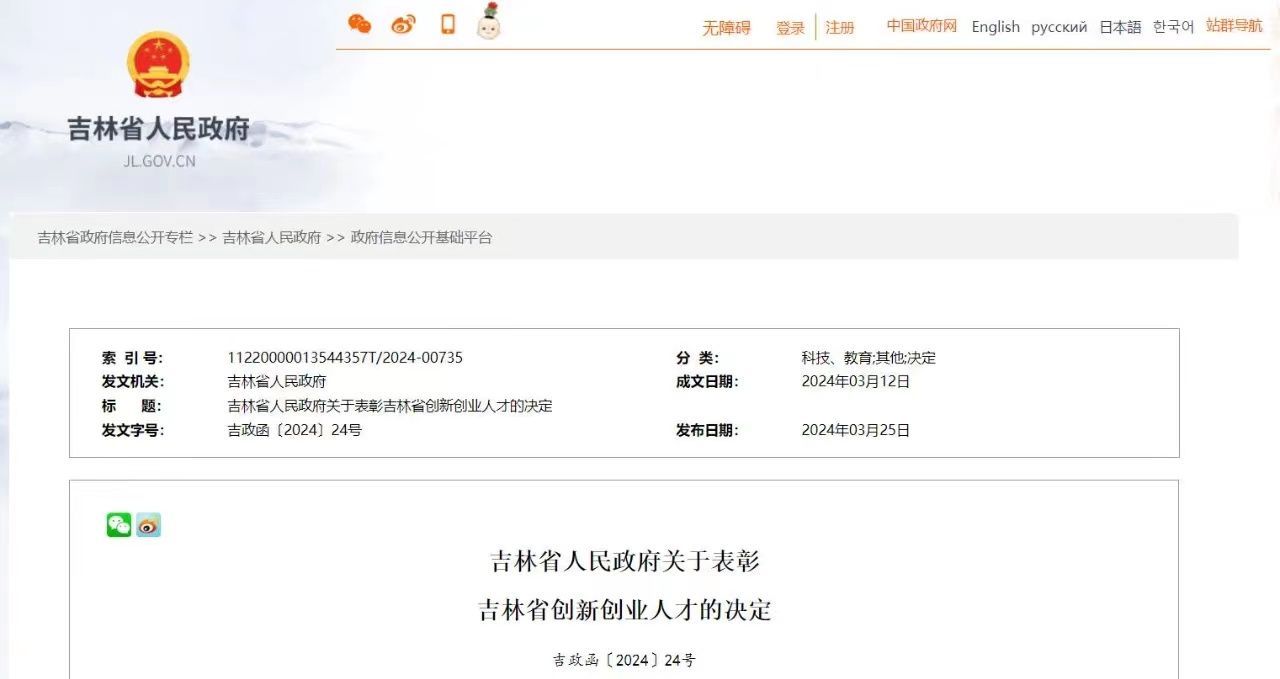Image resolution: width=1280 pixels, height=679 pixels.
Task: Go to 吉林省政府信息公开专栏 breadcrumb
Action: click(115, 238)
